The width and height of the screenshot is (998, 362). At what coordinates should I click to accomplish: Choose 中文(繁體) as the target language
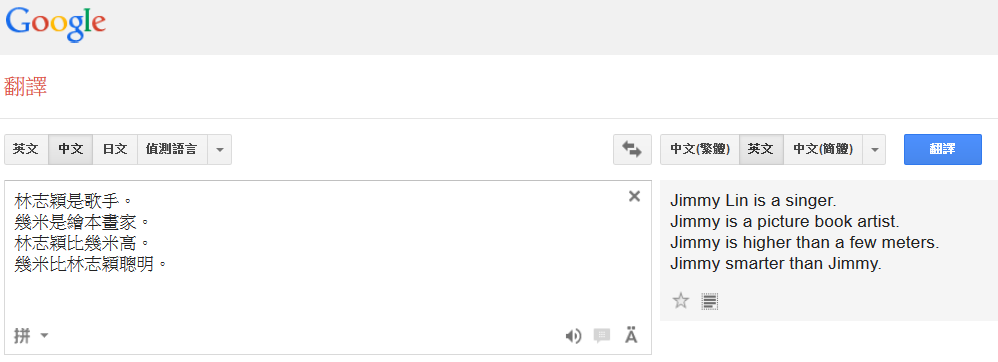(699, 150)
